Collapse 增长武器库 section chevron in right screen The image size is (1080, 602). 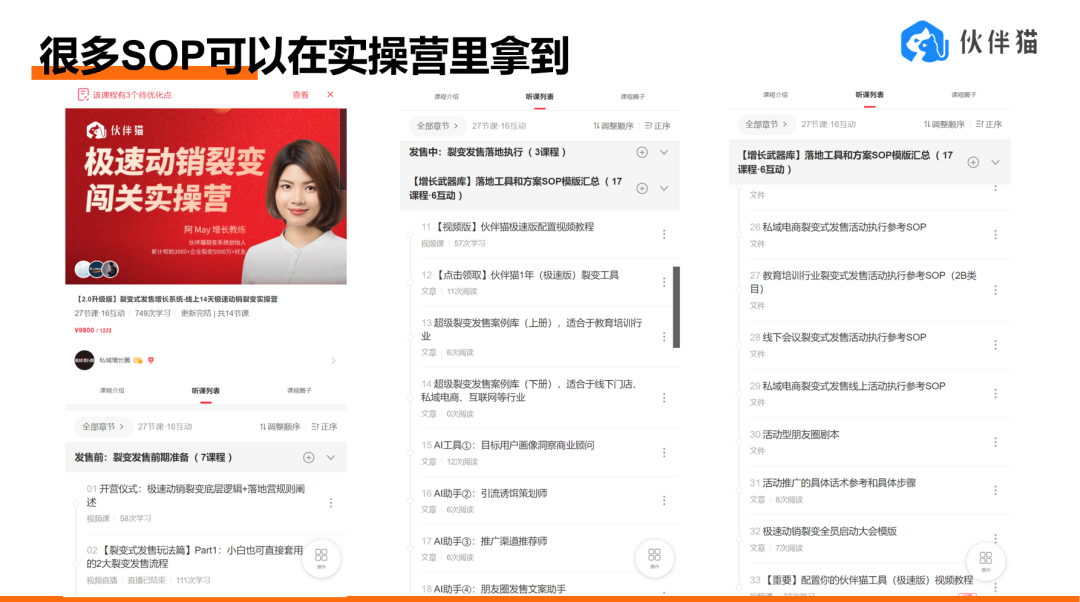click(995, 163)
